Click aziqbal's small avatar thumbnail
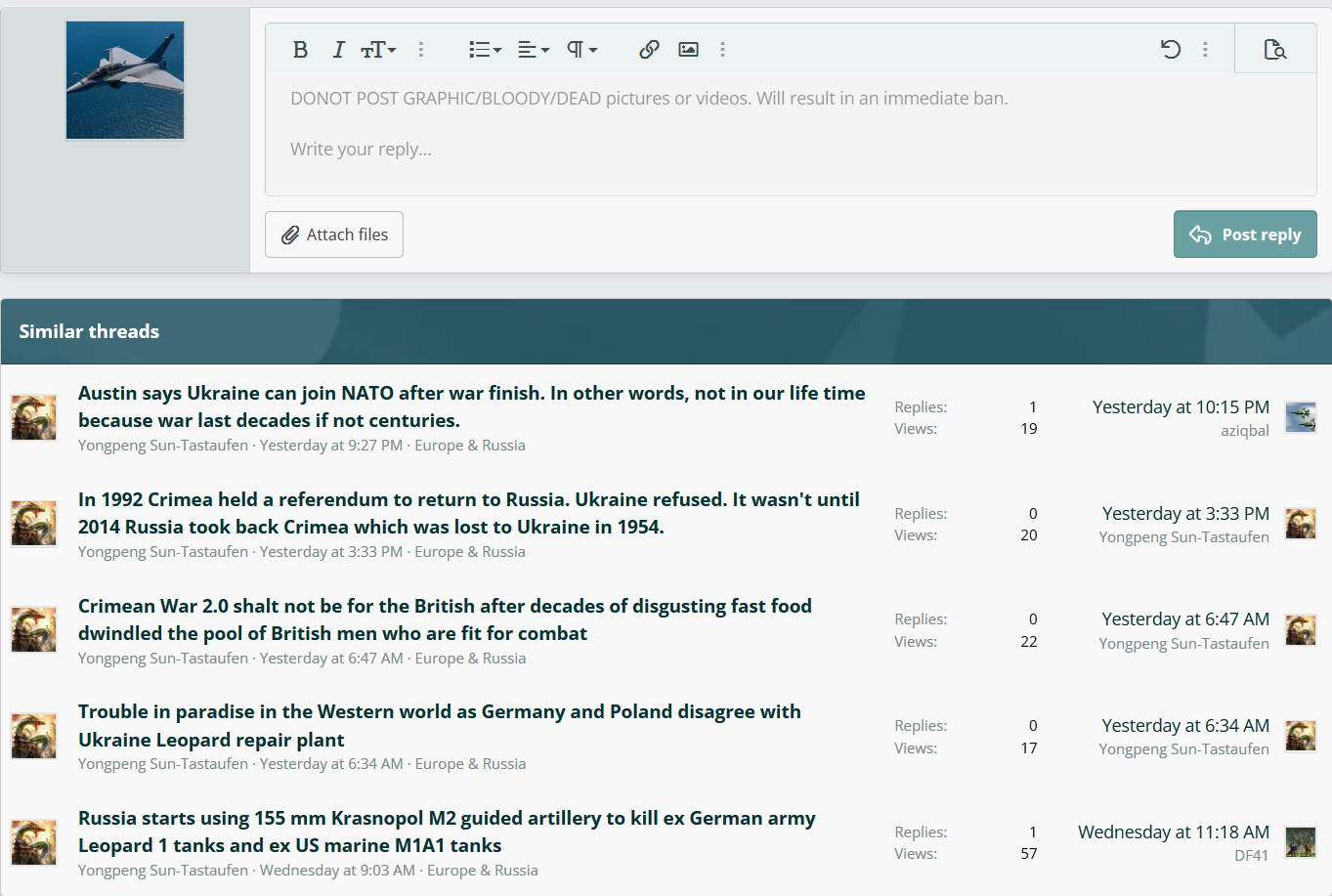The width and height of the screenshot is (1332, 896). click(1301, 417)
